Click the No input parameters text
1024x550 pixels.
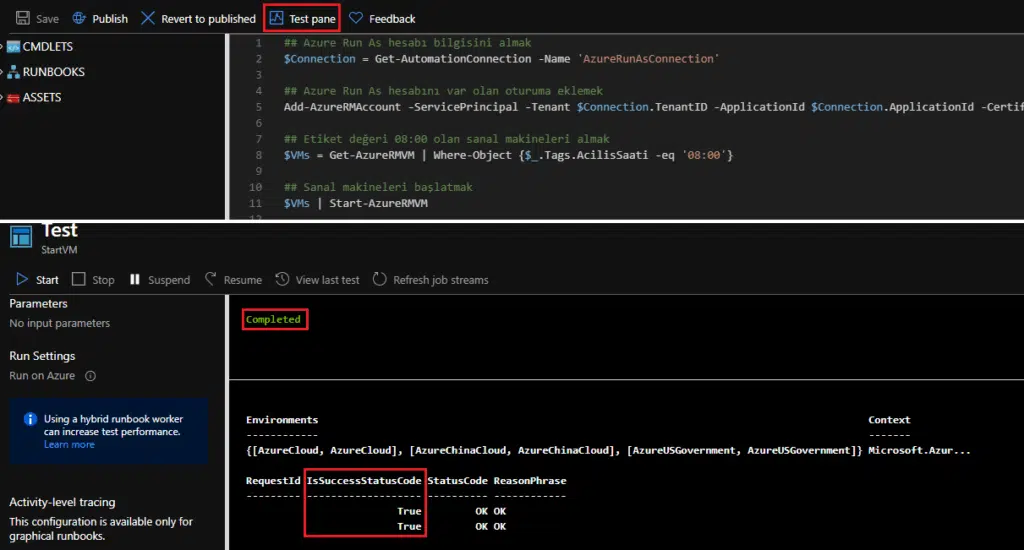[59, 323]
